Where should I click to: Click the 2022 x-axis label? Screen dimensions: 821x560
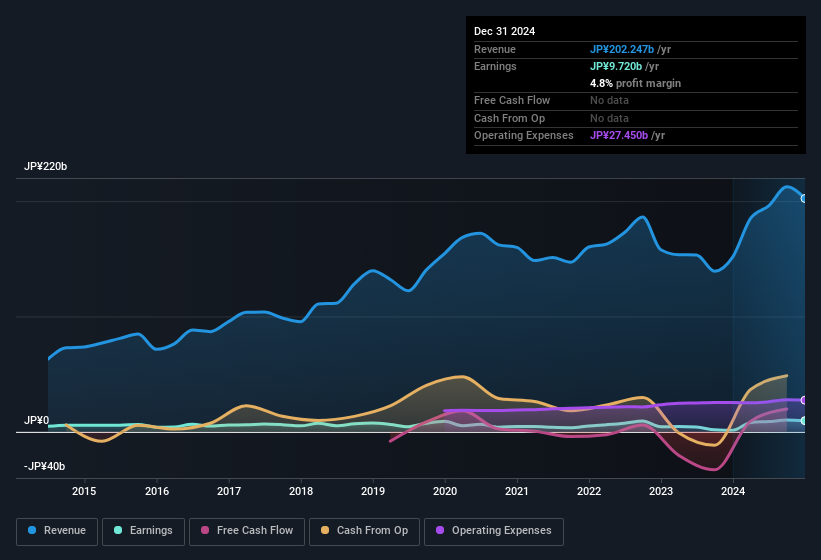click(x=589, y=491)
